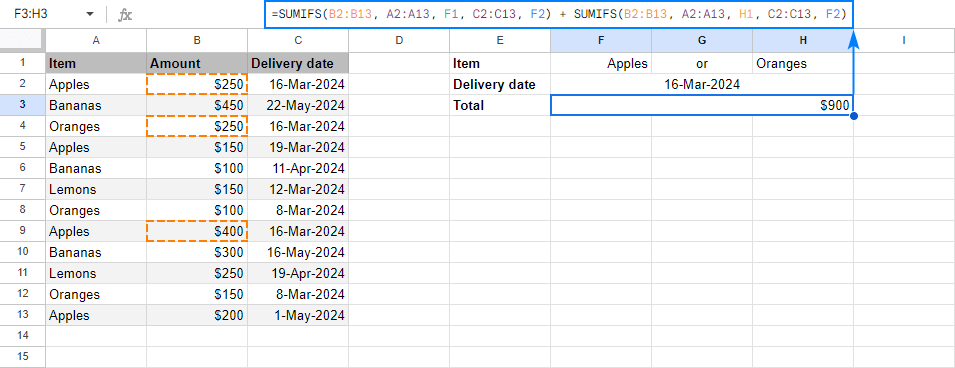Select the Bananas cell in row 3

coord(96,105)
